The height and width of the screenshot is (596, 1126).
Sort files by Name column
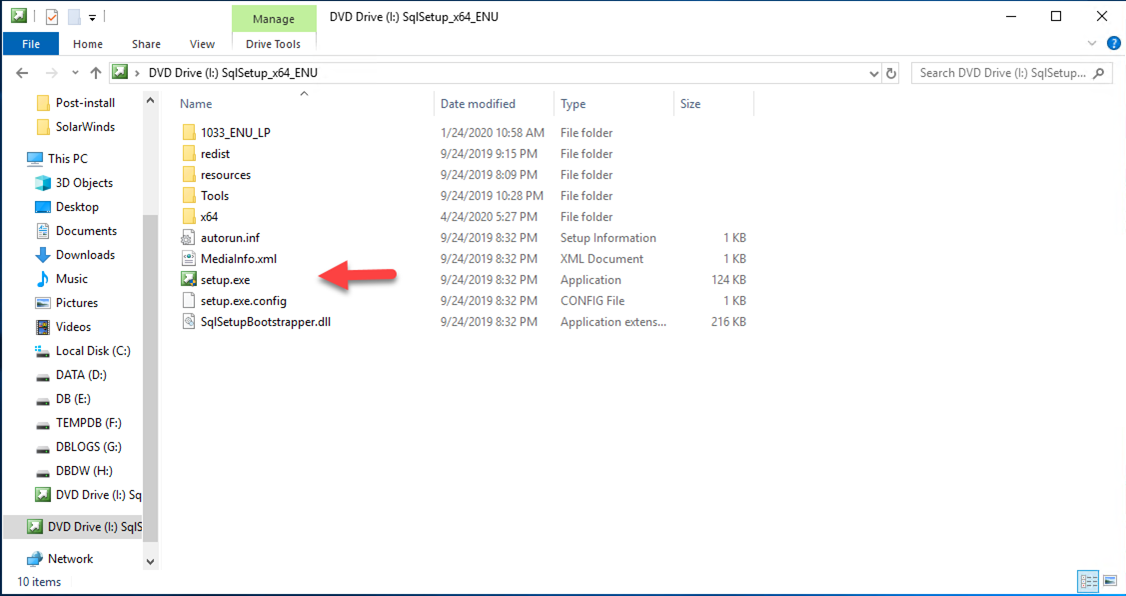196,104
